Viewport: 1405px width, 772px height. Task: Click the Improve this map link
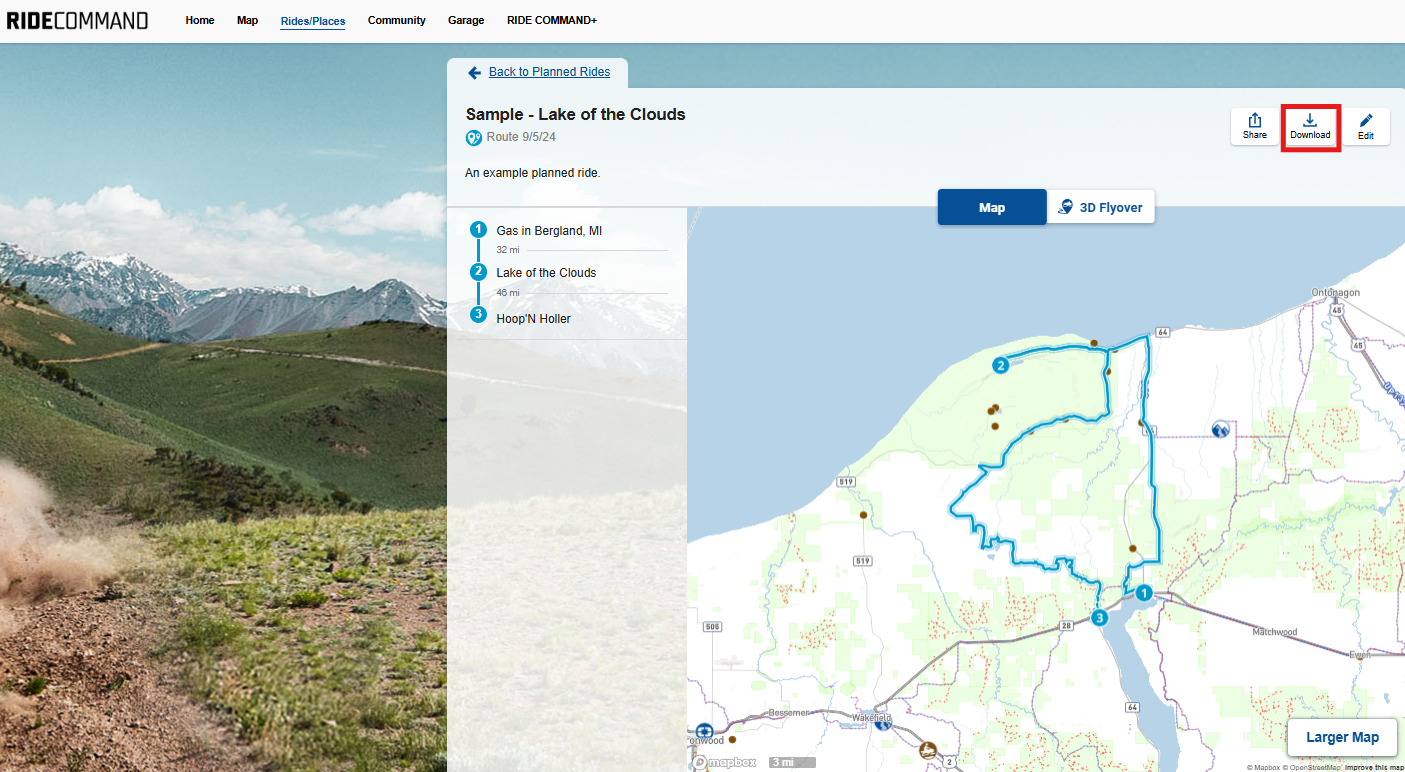coord(1373,767)
